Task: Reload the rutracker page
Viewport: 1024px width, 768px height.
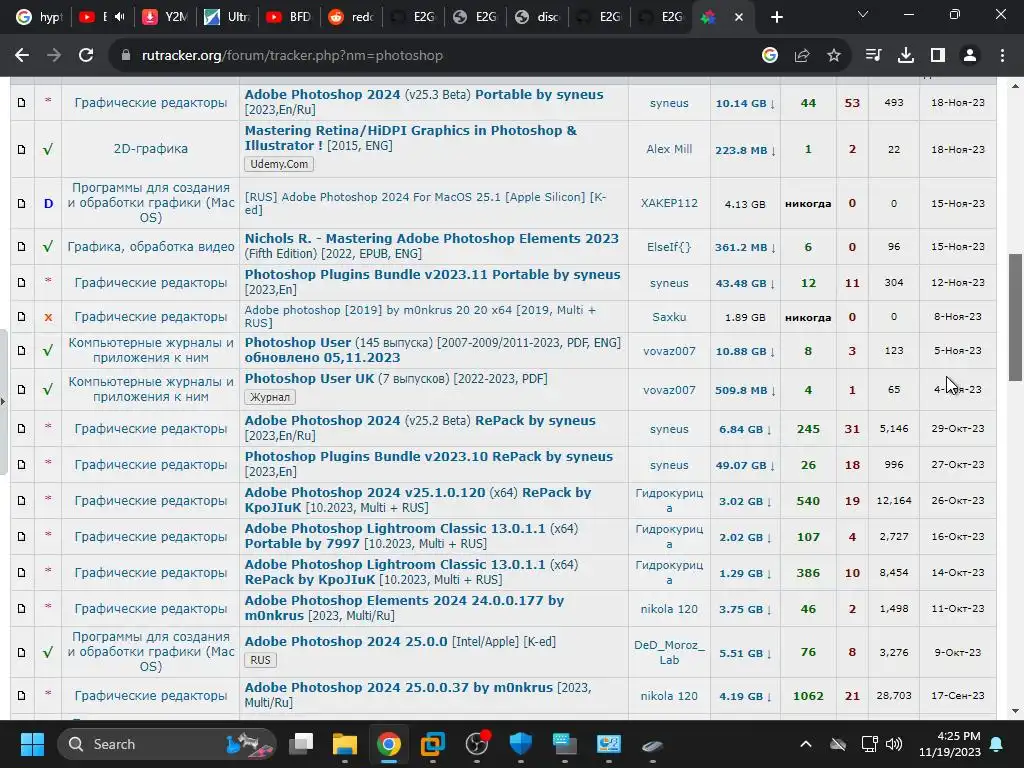Action: coord(86,56)
